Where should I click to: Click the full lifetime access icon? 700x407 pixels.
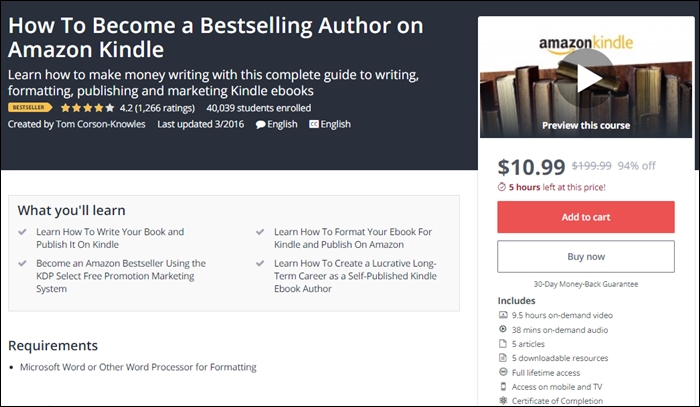point(503,372)
